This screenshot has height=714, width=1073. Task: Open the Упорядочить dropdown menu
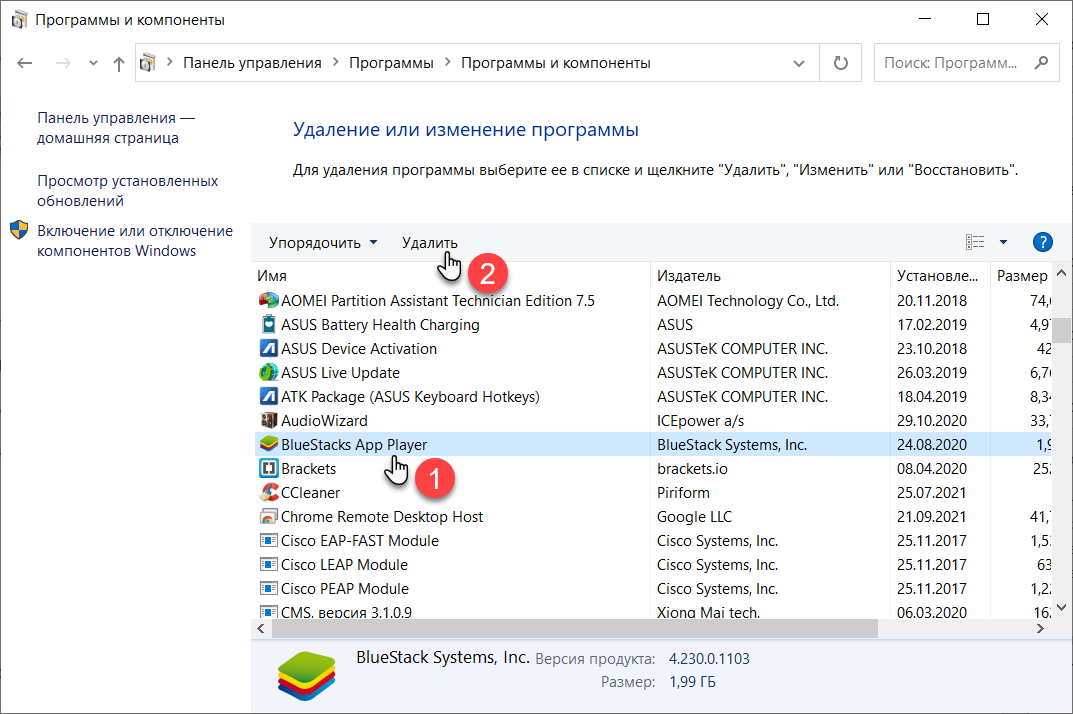point(323,242)
